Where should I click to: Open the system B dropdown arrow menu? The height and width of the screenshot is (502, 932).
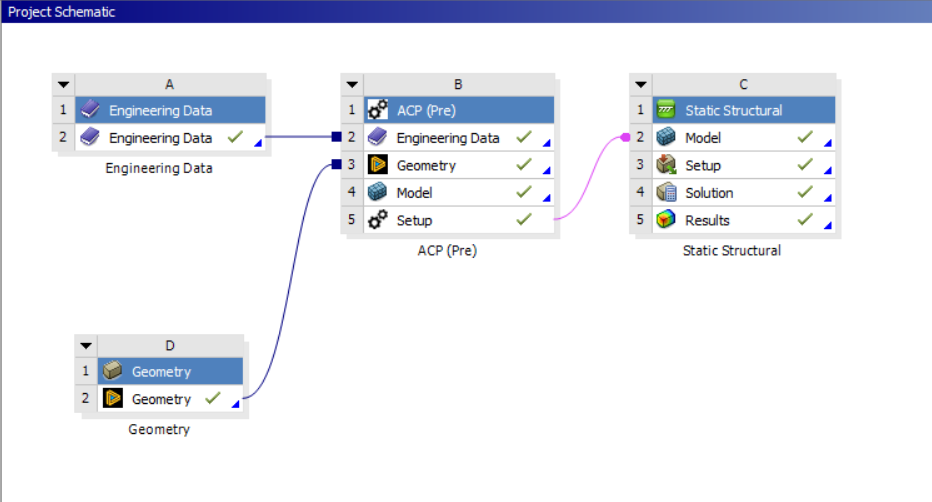(x=351, y=85)
